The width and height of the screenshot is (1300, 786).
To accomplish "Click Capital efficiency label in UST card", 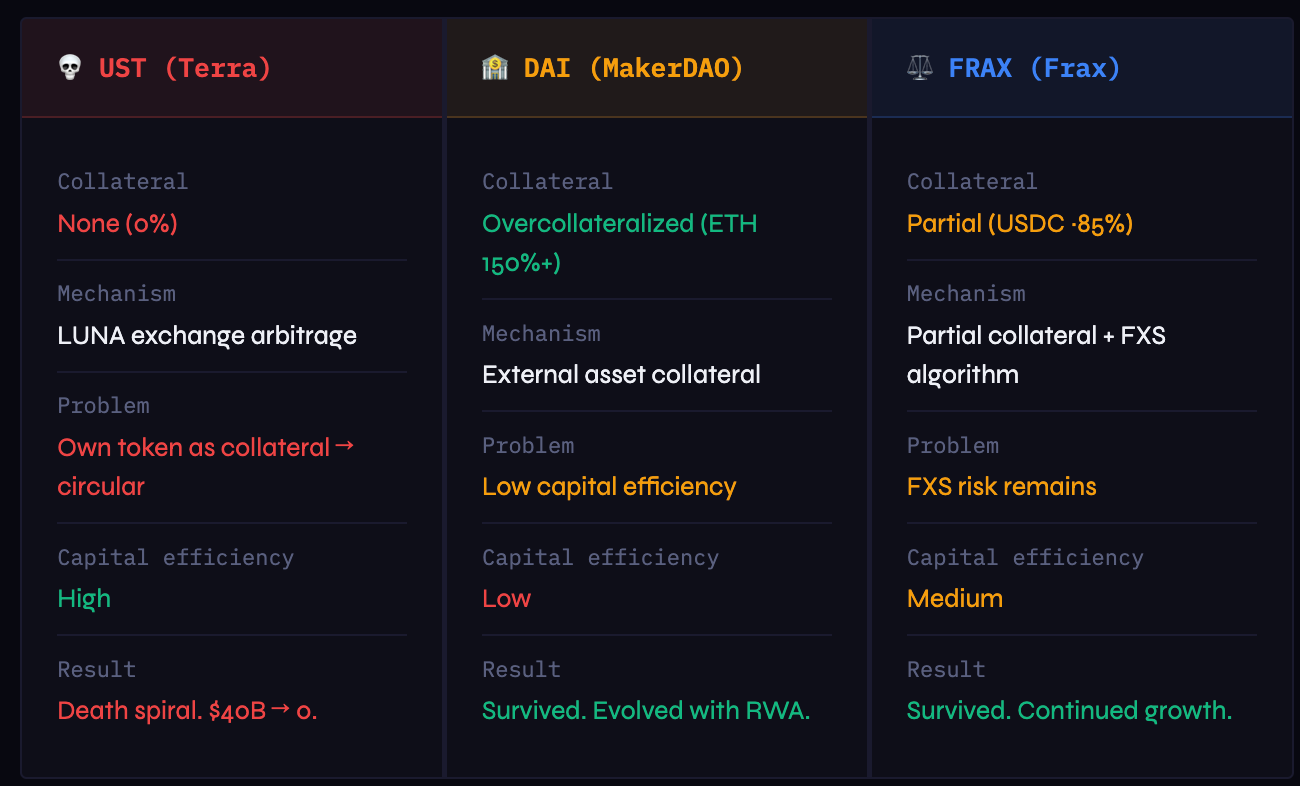I will tap(176, 557).
